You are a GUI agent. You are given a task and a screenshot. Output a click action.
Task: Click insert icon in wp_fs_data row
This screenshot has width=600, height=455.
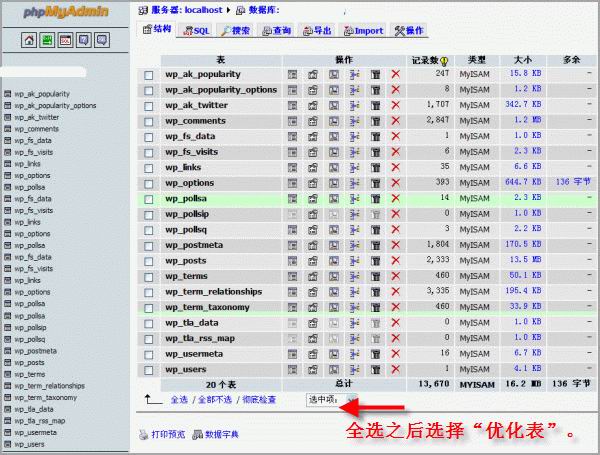click(355, 136)
